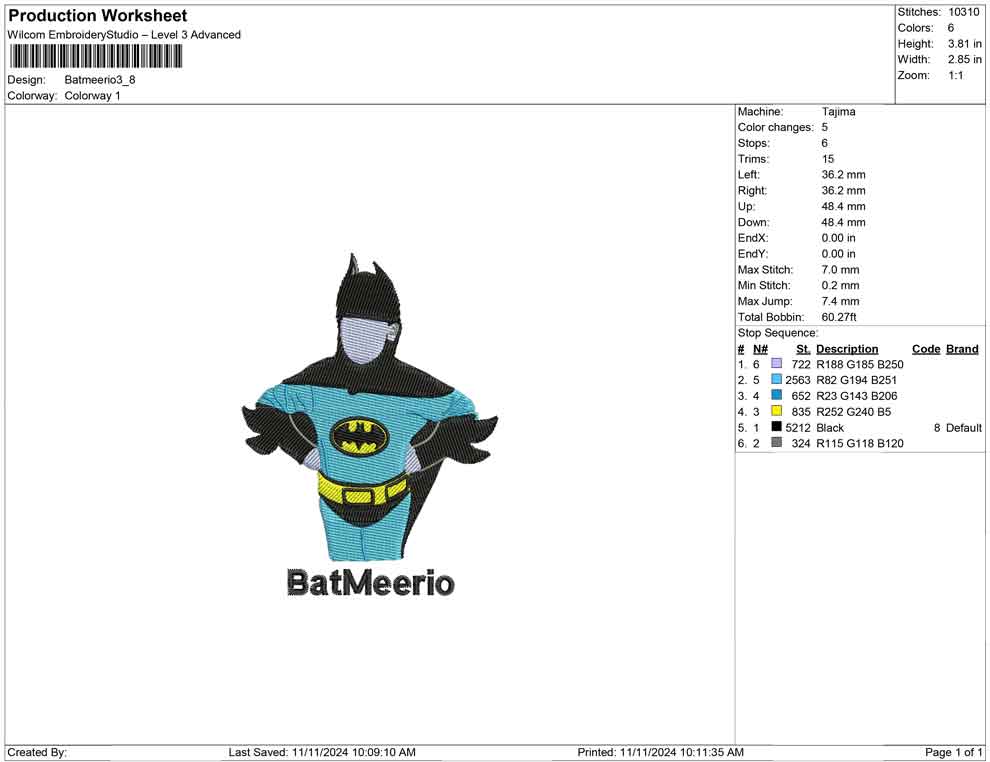Click the Min Stitch value 0.2 mm
The width and height of the screenshot is (990, 762).
[x=840, y=285]
